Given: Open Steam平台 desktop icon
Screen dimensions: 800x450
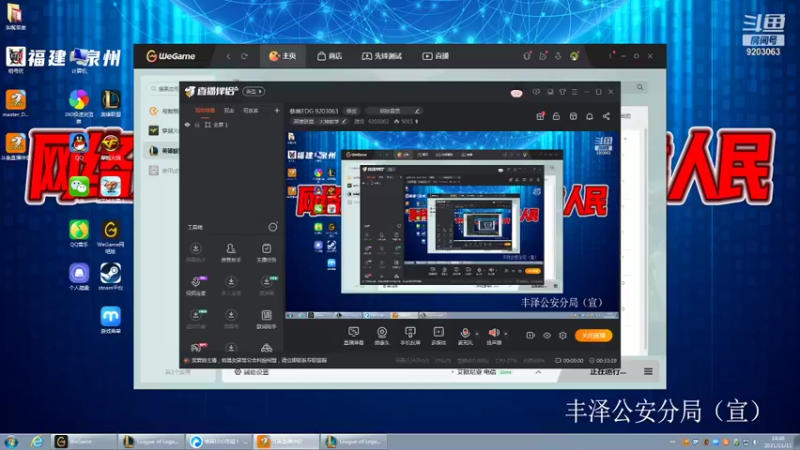Looking at the screenshot, I should [110, 277].
